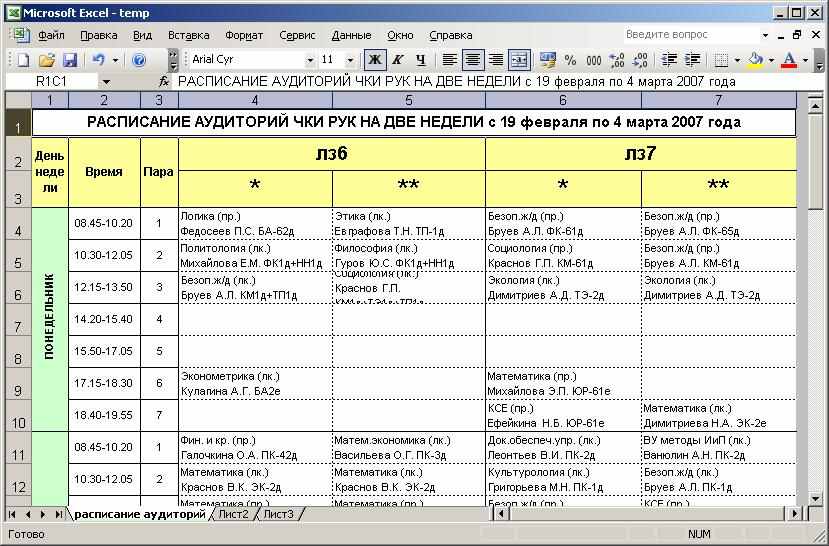Click Excel document icon in menu bar
Image resolution: width=829 pixels, height=546 pixels.
[20, 35]
